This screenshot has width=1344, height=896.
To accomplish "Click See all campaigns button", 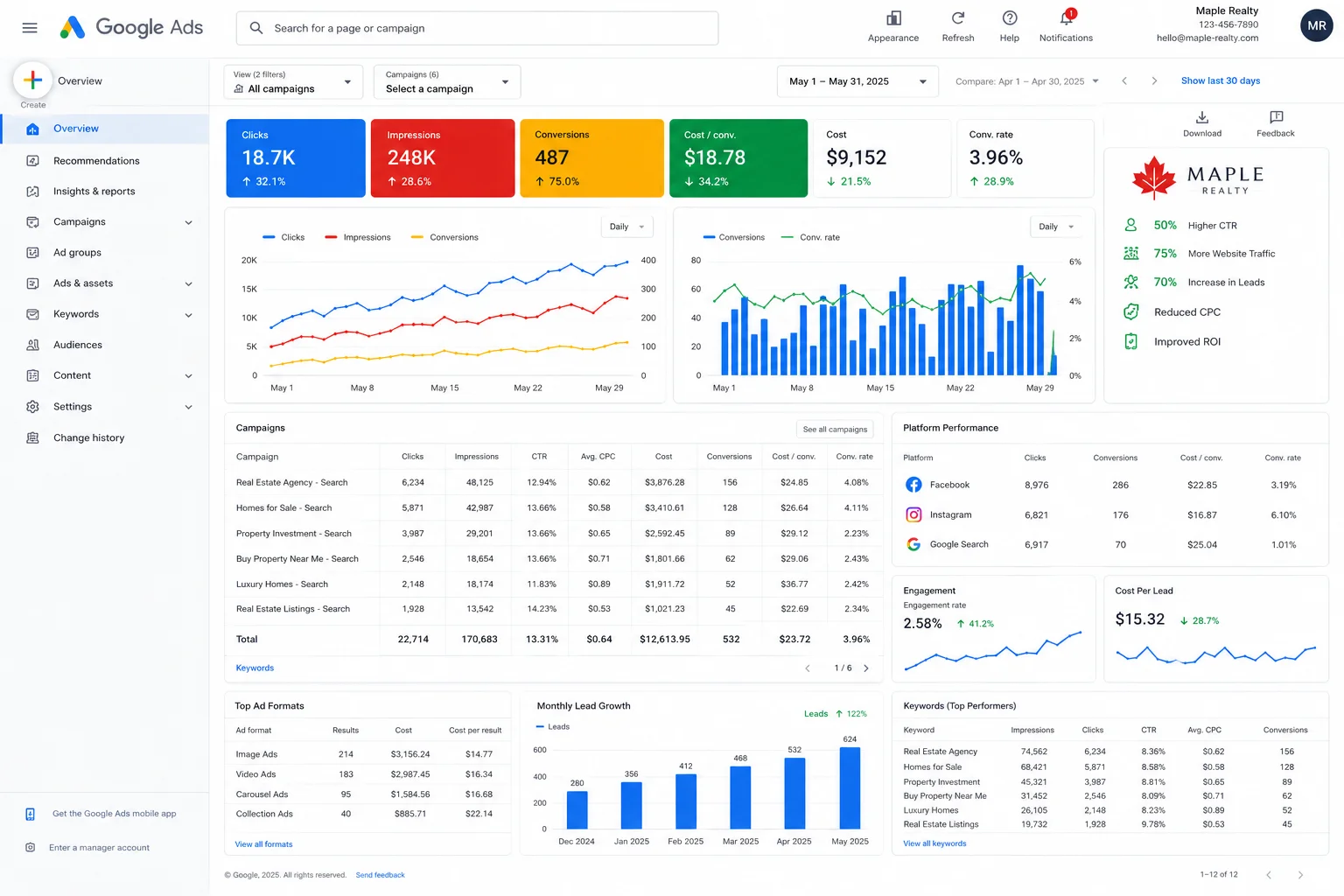I will pos(835,429).
